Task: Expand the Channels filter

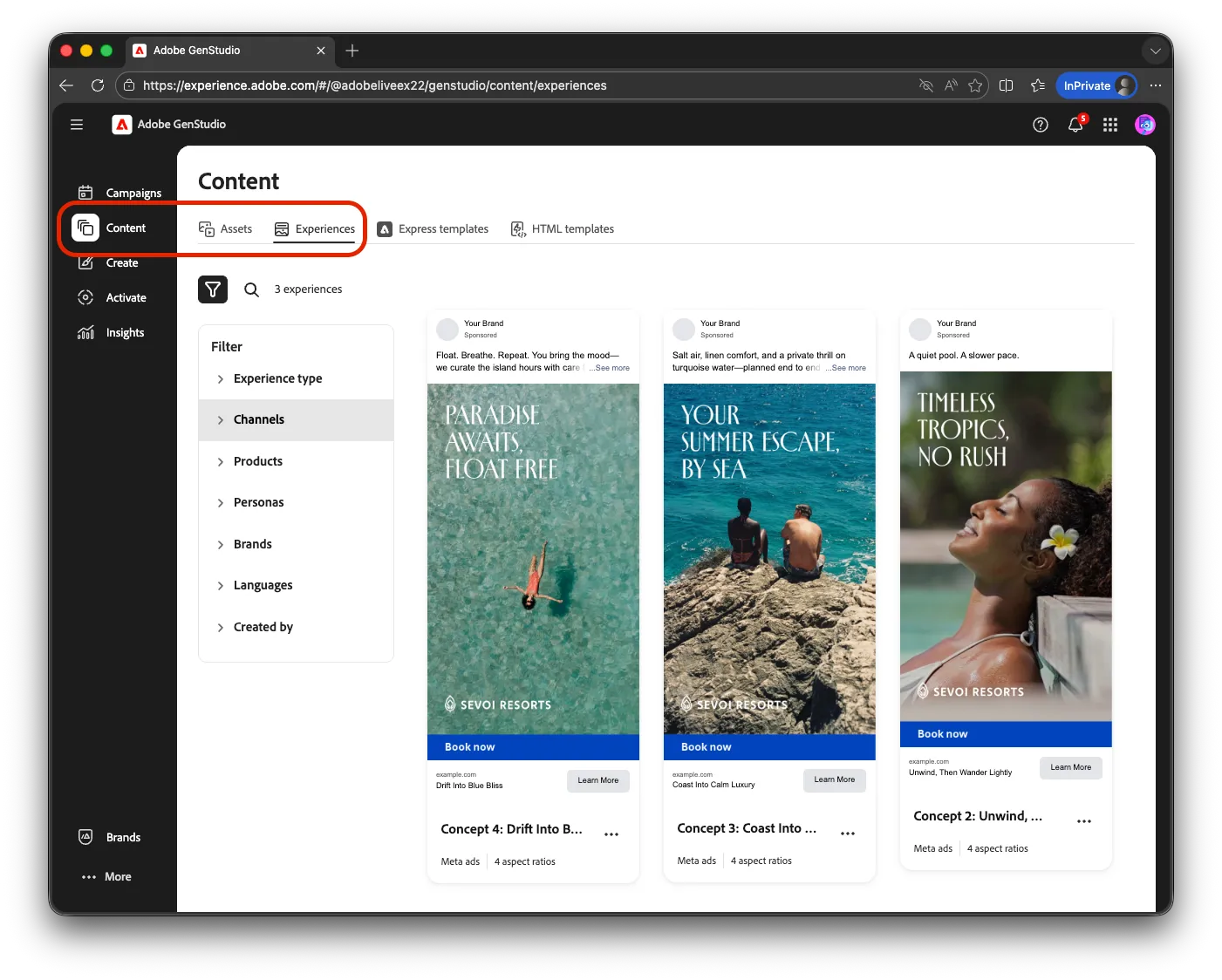Action: [297, 419]
